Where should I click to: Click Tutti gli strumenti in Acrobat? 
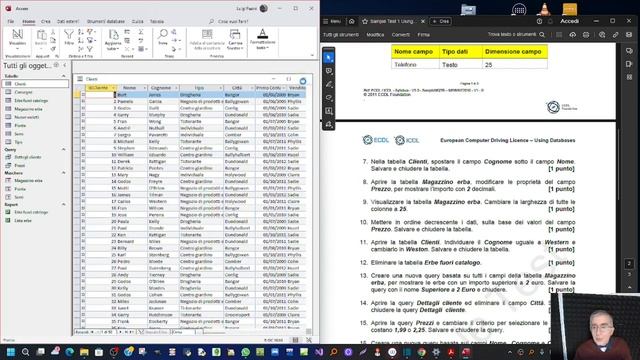(x=341, y=35)
